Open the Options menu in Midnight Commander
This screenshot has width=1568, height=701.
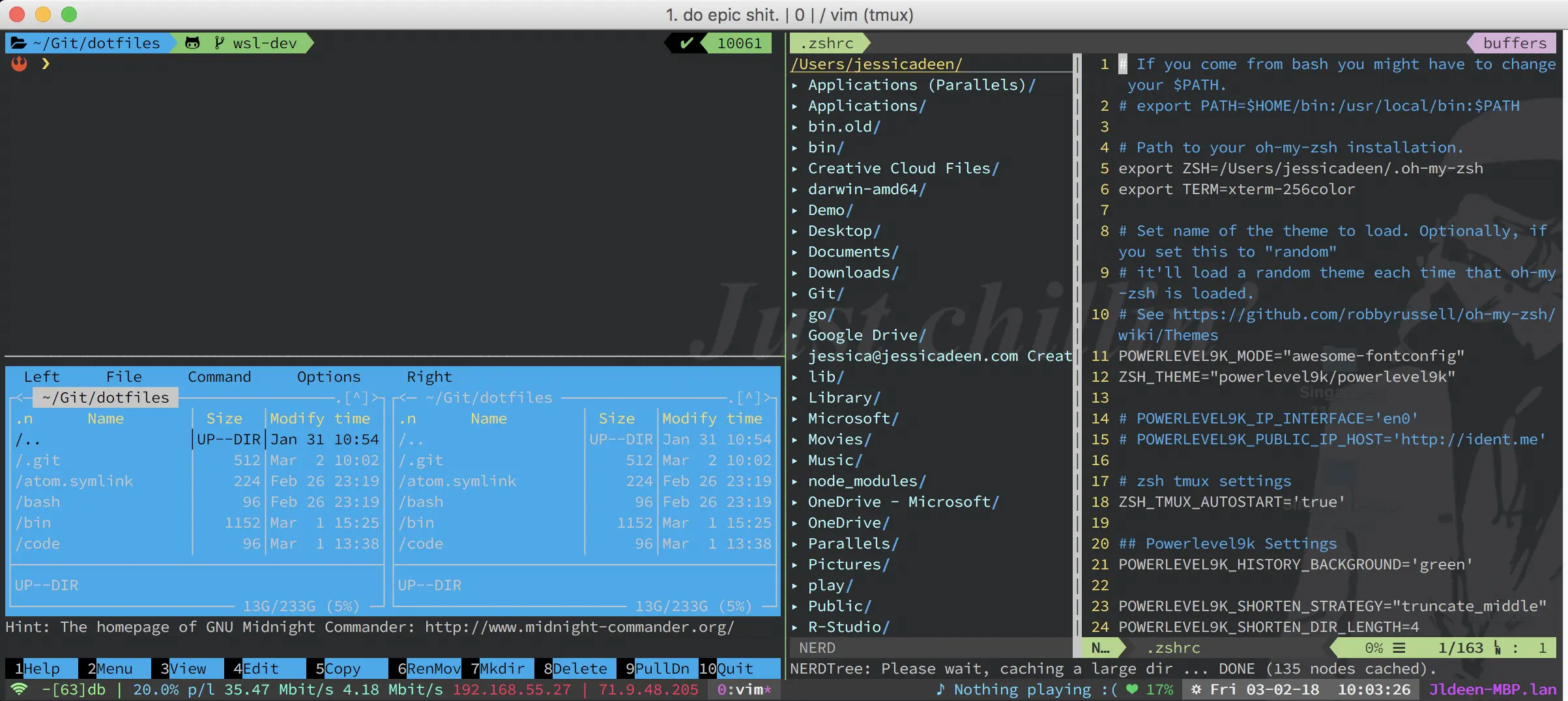pyautogui.click(x=328, y=377)
